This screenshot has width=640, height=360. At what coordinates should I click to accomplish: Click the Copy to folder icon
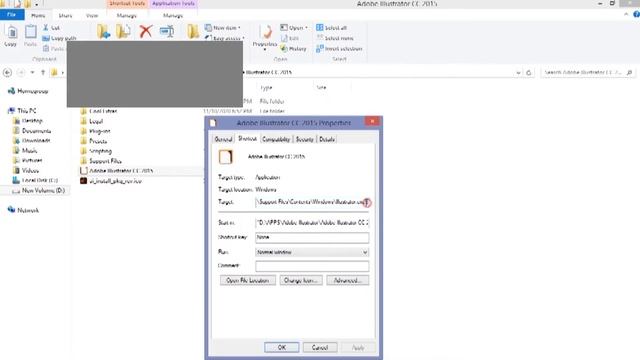[123, 31]
